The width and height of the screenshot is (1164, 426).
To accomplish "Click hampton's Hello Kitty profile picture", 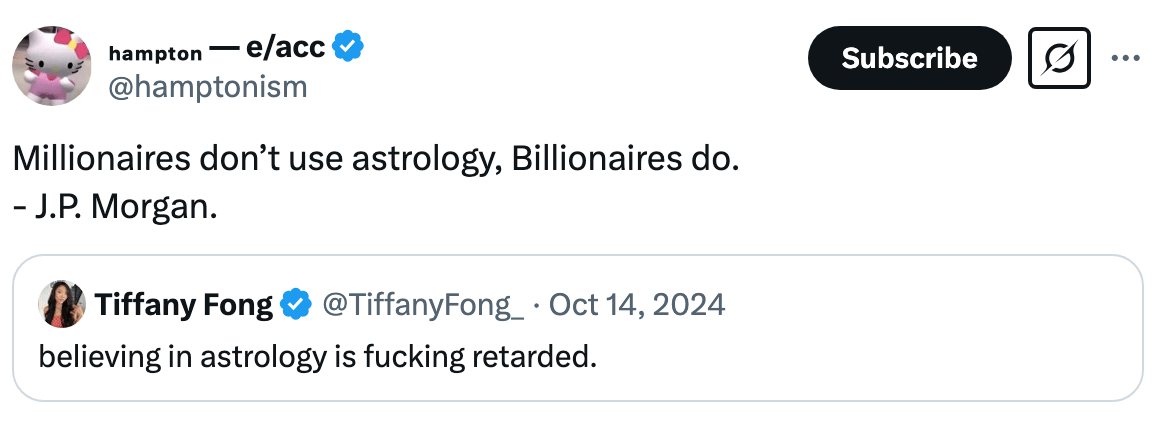I will [x=51, y=65].
